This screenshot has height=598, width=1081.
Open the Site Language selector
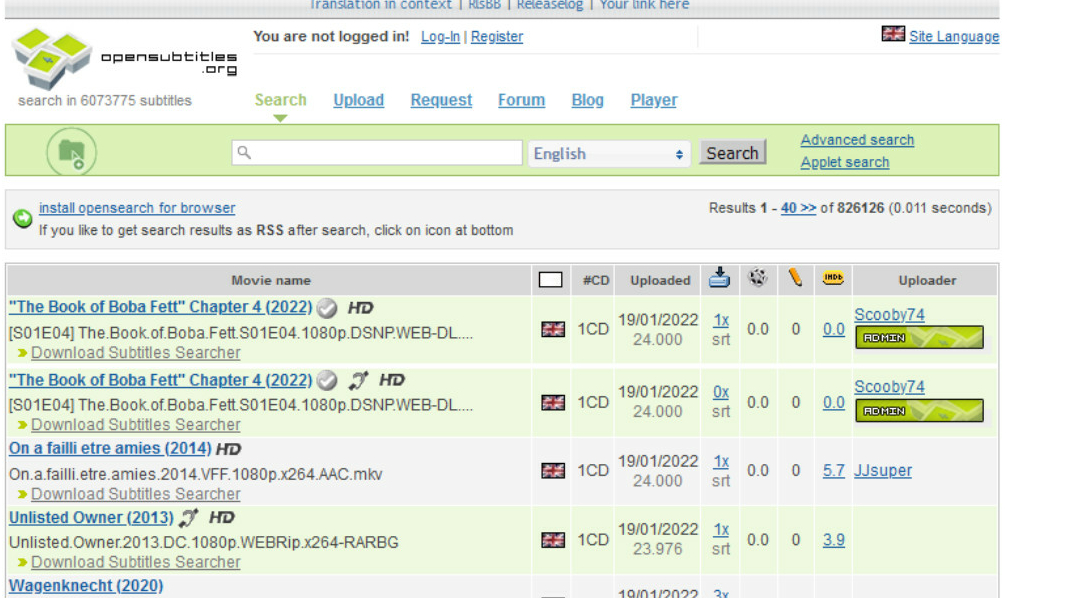953,36
